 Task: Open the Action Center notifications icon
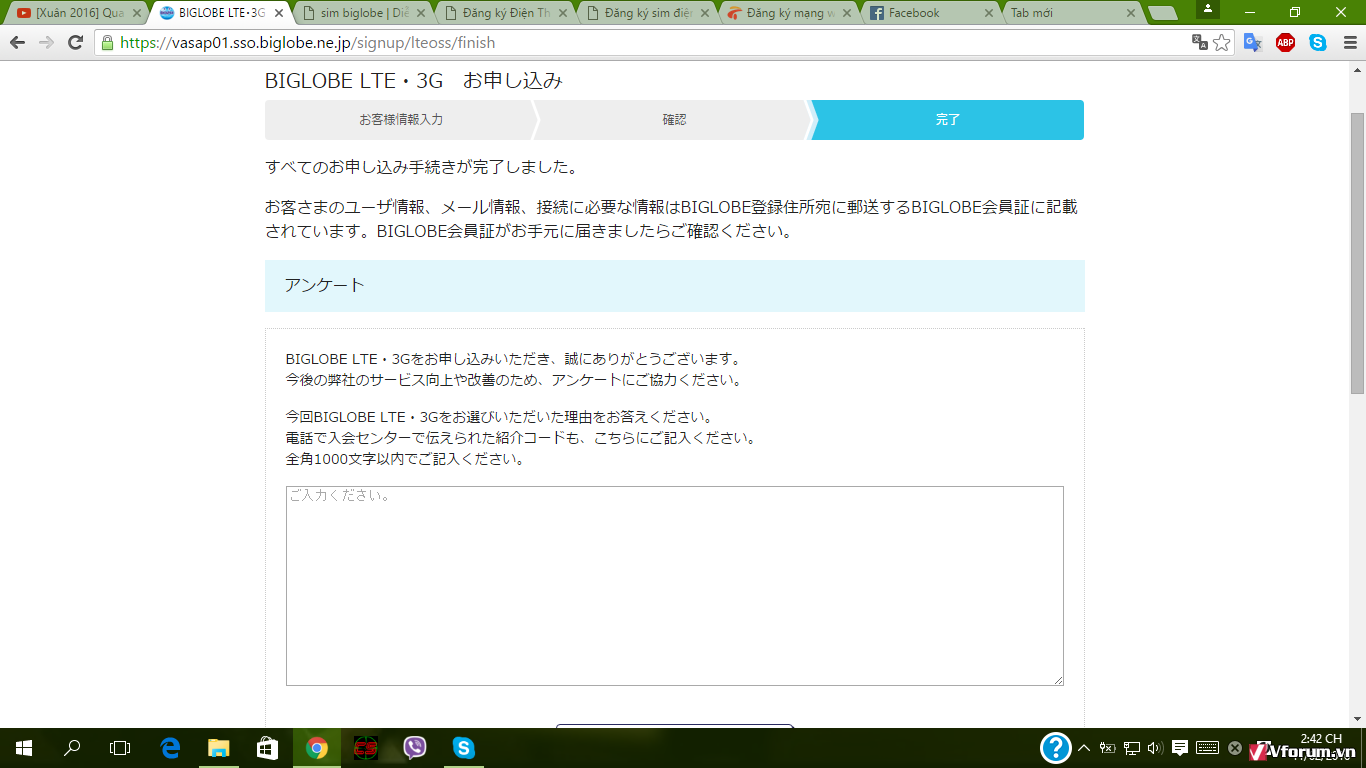pos(1180,748)
